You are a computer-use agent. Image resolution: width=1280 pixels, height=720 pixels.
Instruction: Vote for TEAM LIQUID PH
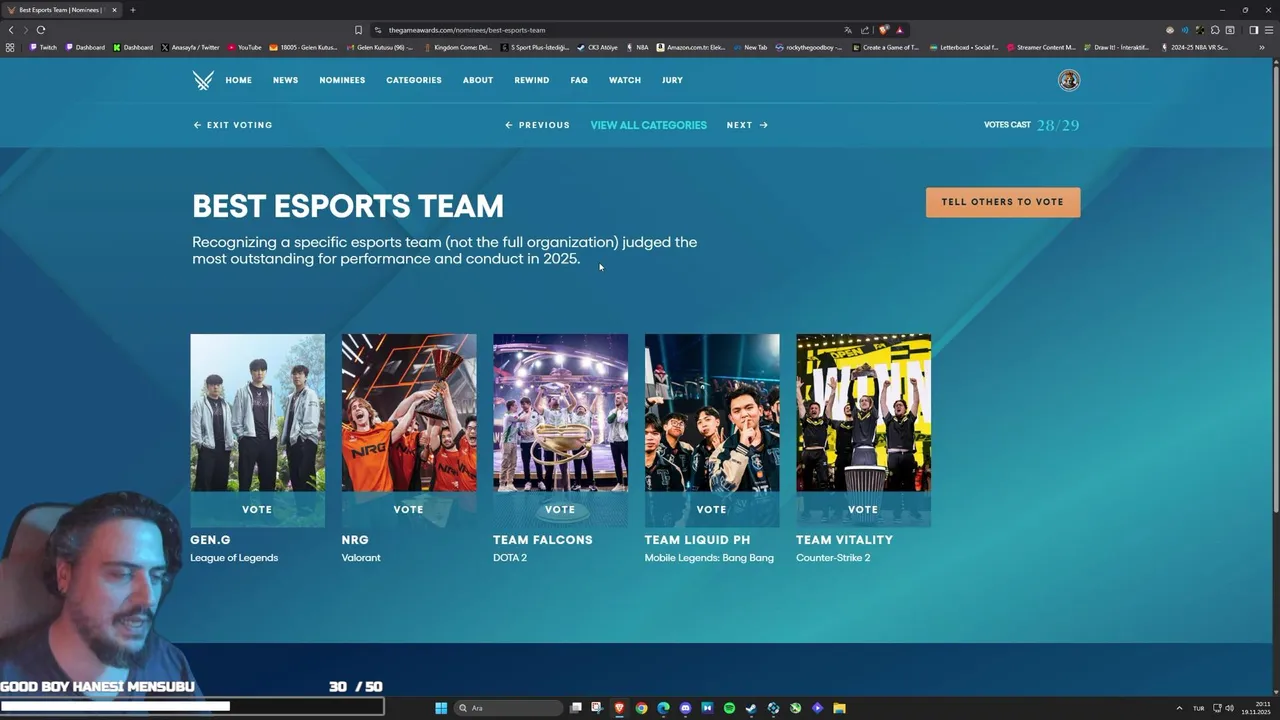pyautogui.click(x=712, y=509)
